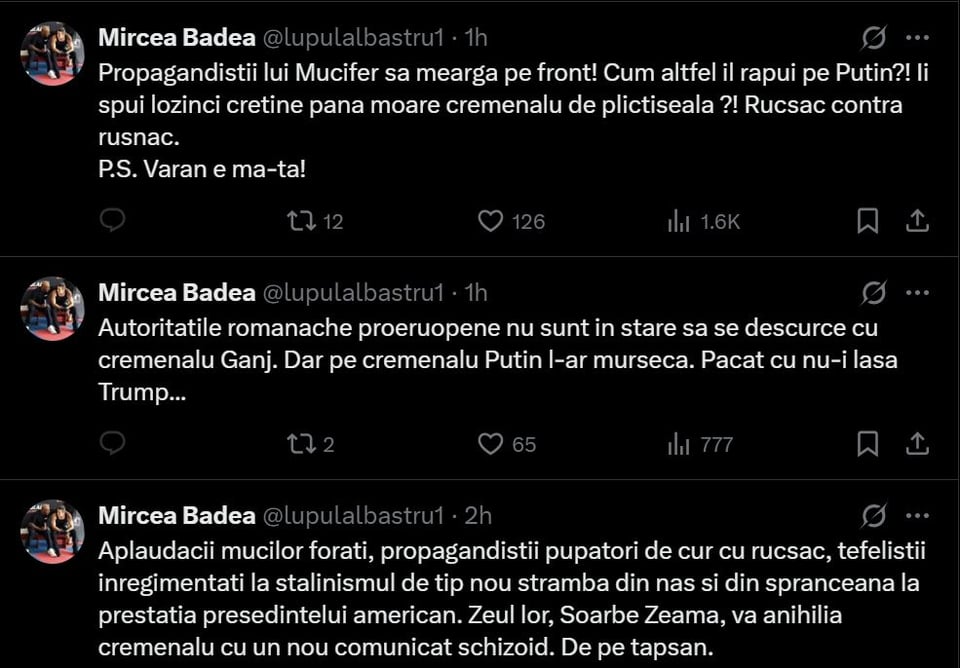This screenshot has width=960, height=668.
Task: Open more options on first tweet
Action: coord(917,38)
